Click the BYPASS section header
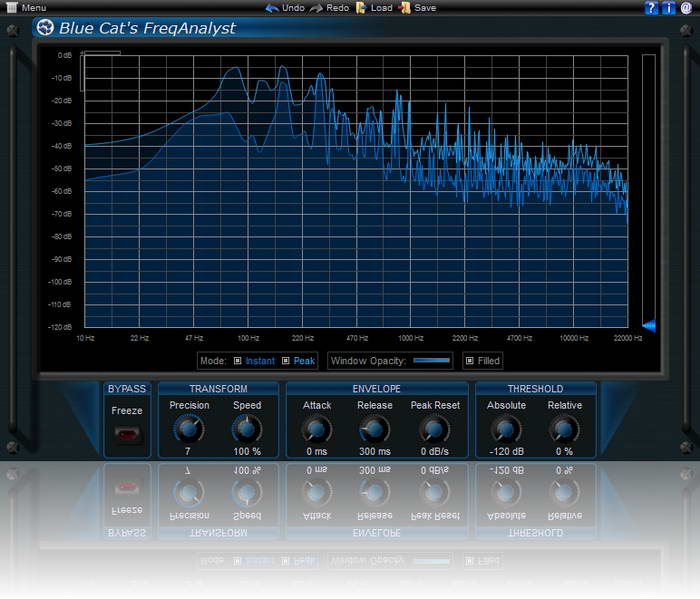 [127, 389]
